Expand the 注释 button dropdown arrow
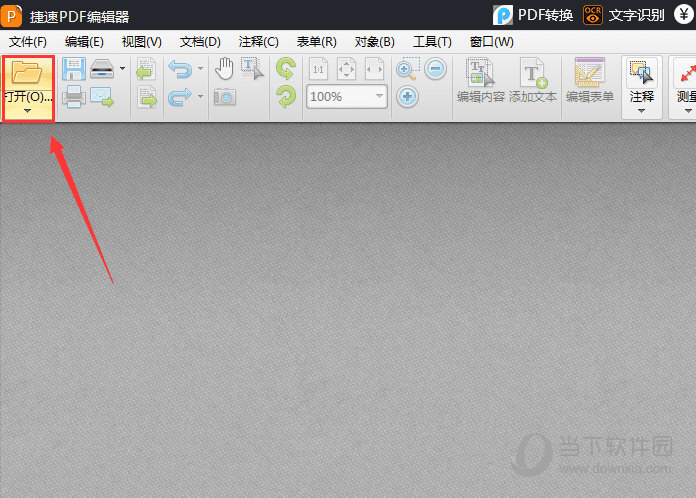 [x=641, y=111]
